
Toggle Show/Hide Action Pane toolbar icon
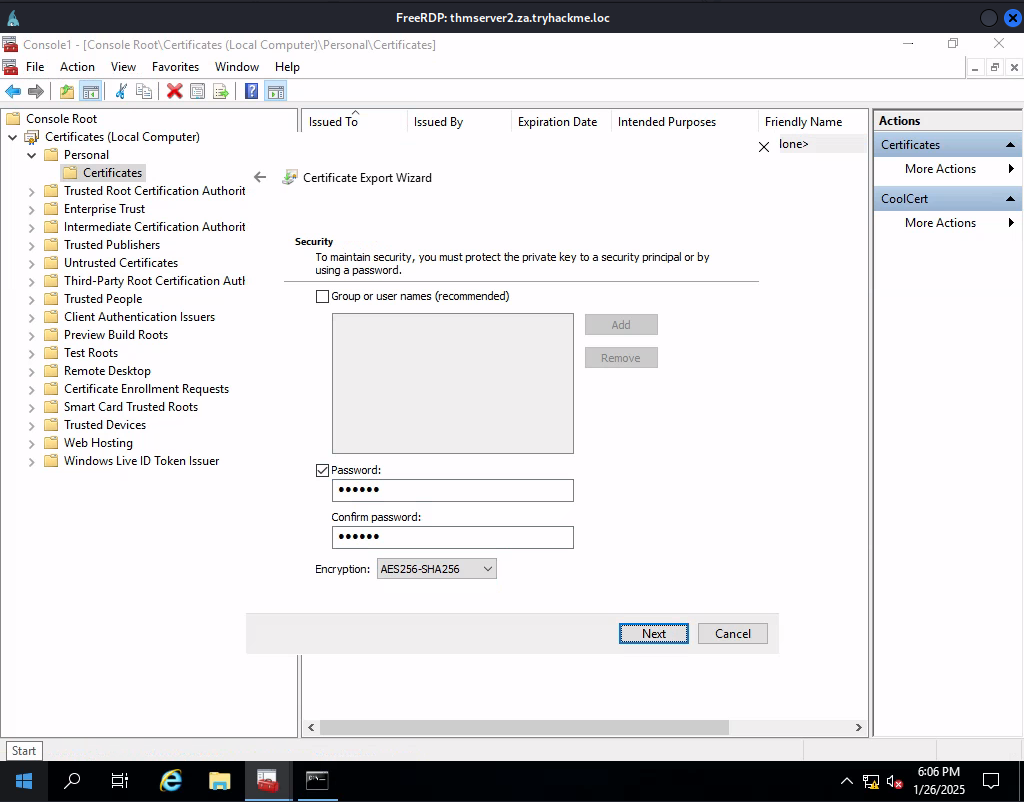point(276,91)
